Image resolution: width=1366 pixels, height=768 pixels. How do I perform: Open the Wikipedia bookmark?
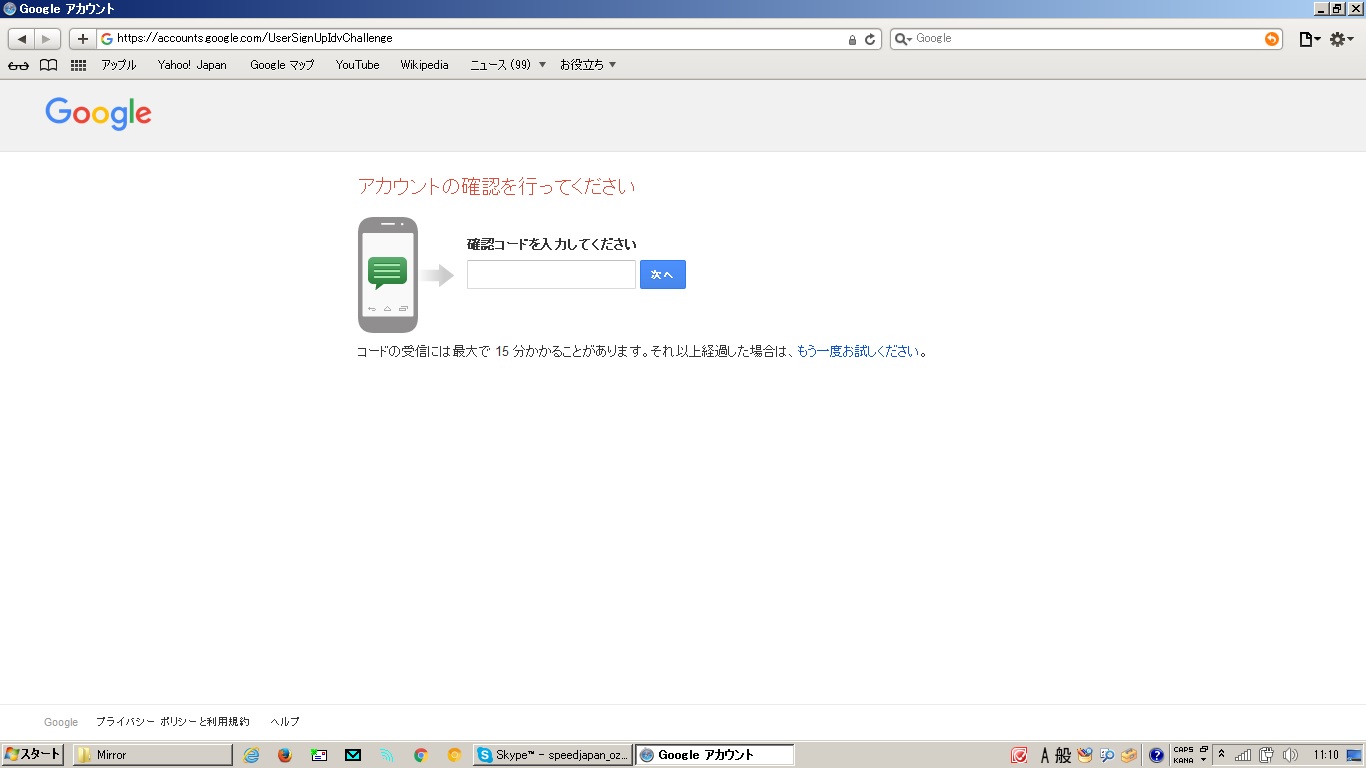coord(424,65)
